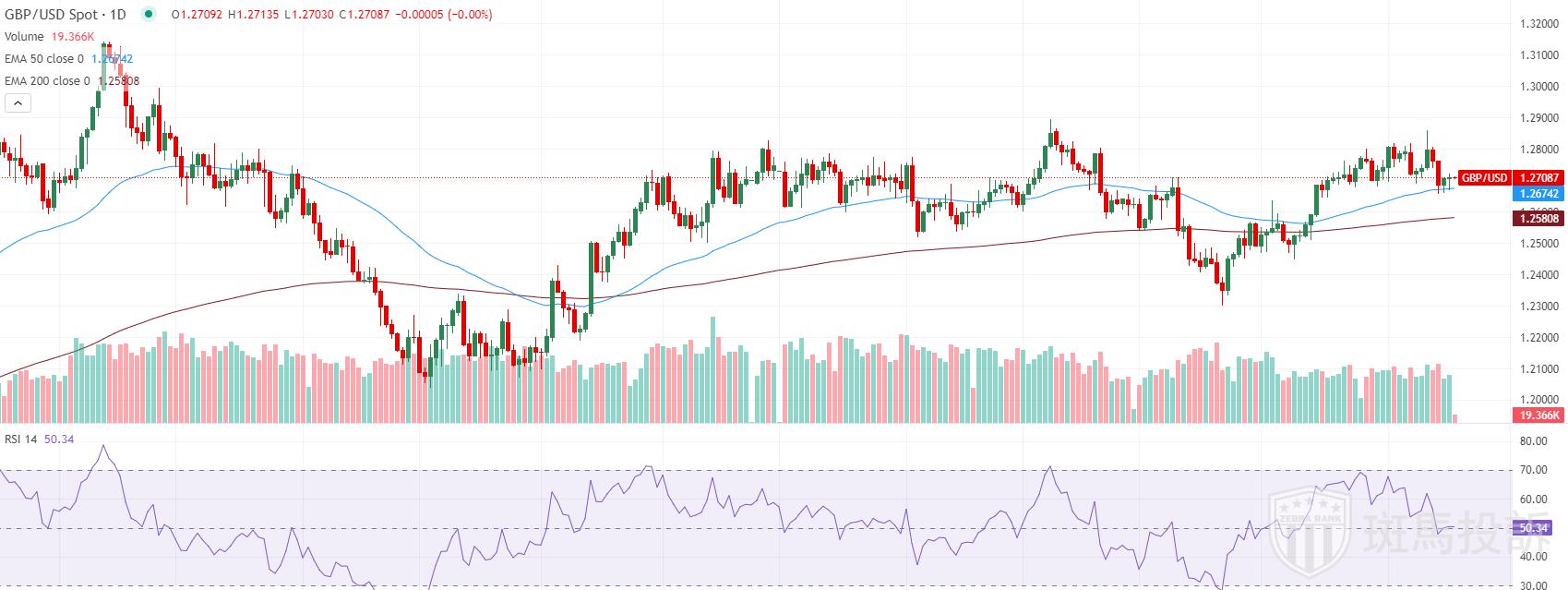
Task: Click the blue EMA 50 value label 1.26742
Action: (1538, 194)
